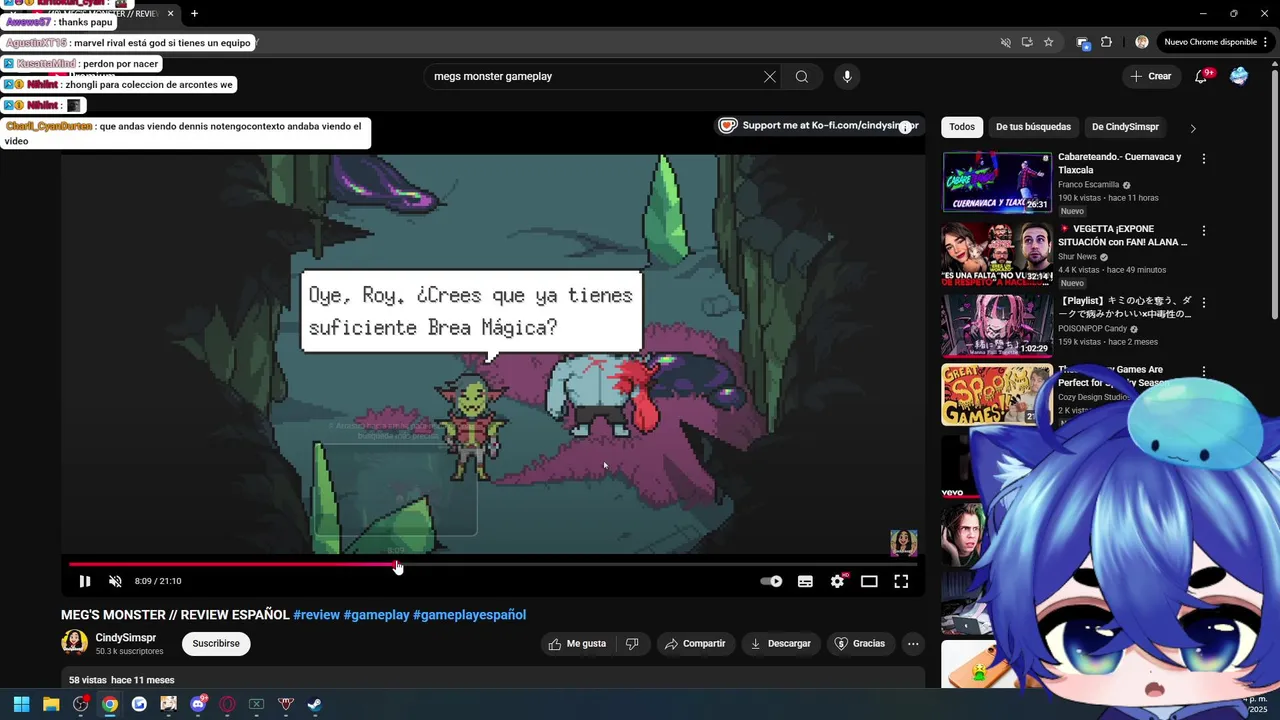The image size is (1280, 720).
Task: Select the 'De CindySimspr' filter chip
Action: [x=1125, y=127]
